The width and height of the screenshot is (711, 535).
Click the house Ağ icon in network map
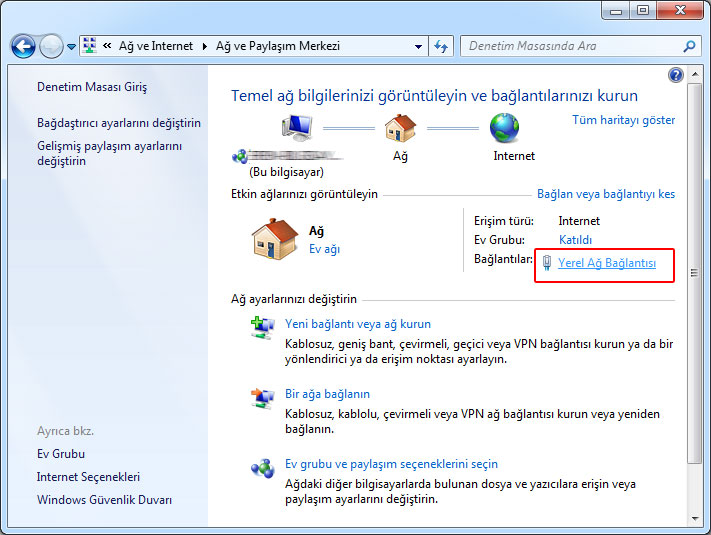[400, 129]
